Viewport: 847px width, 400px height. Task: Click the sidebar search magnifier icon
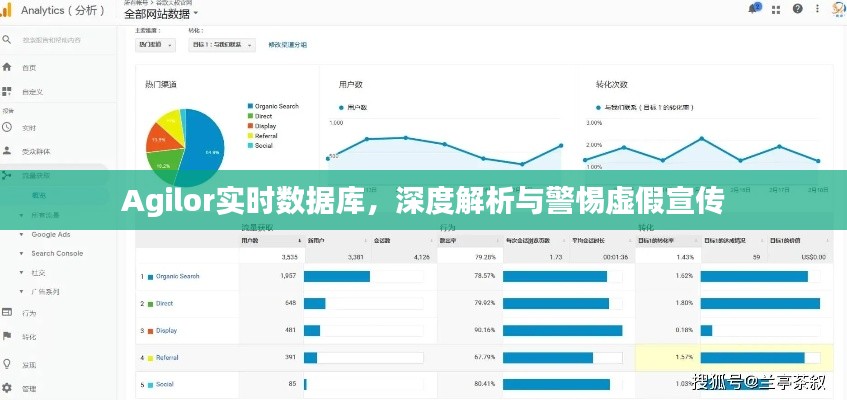point(6,39)
